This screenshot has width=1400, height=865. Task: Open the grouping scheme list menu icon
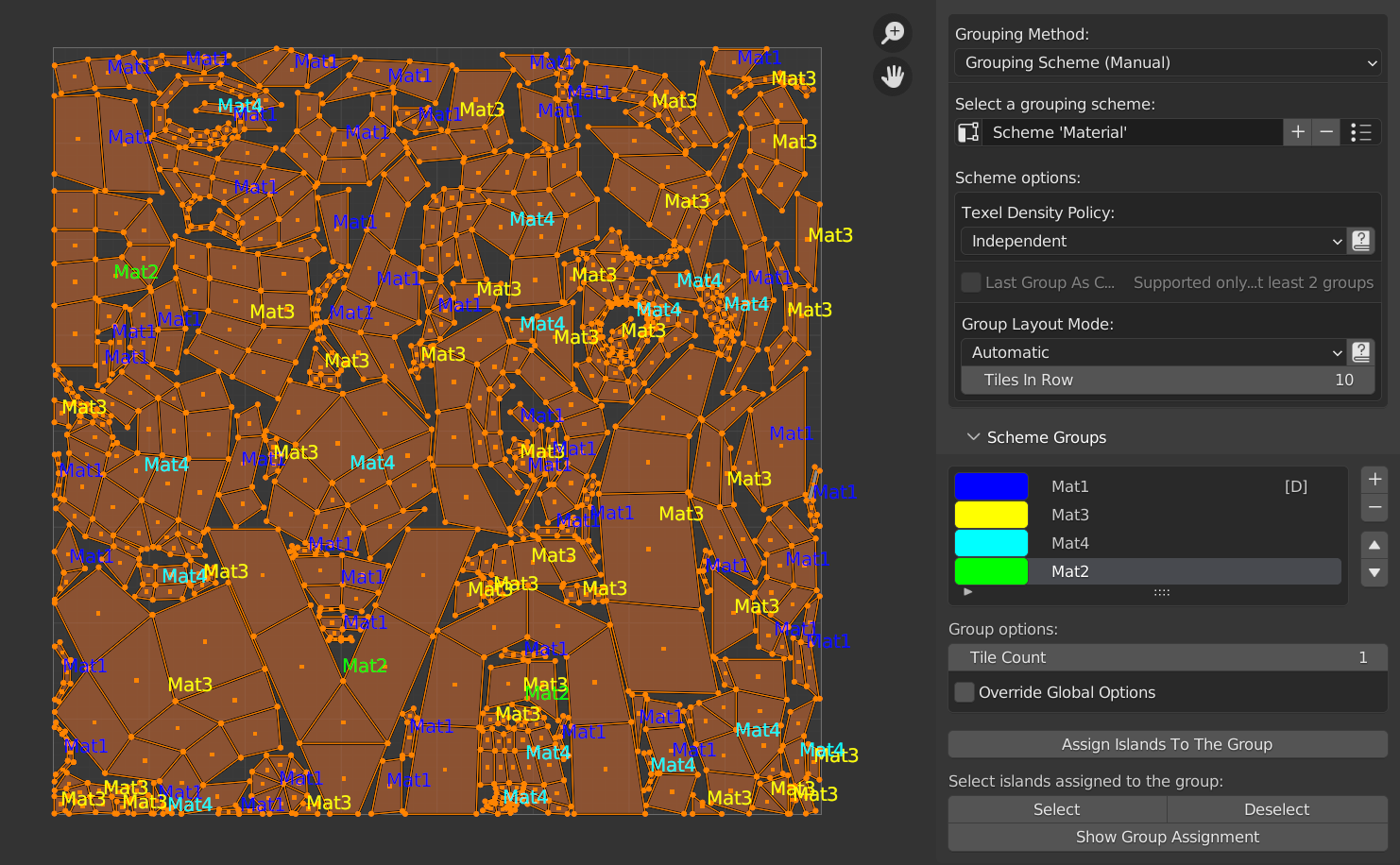click(x=1360, y=132)
